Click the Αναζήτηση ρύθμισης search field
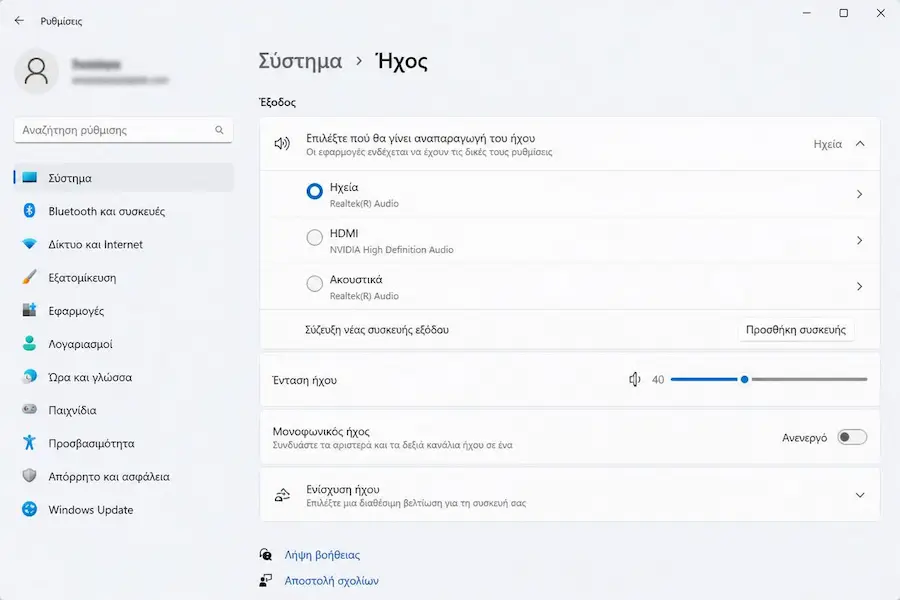Image resolution: width=900 pixels, height=600 pixels. pos(123,130)
